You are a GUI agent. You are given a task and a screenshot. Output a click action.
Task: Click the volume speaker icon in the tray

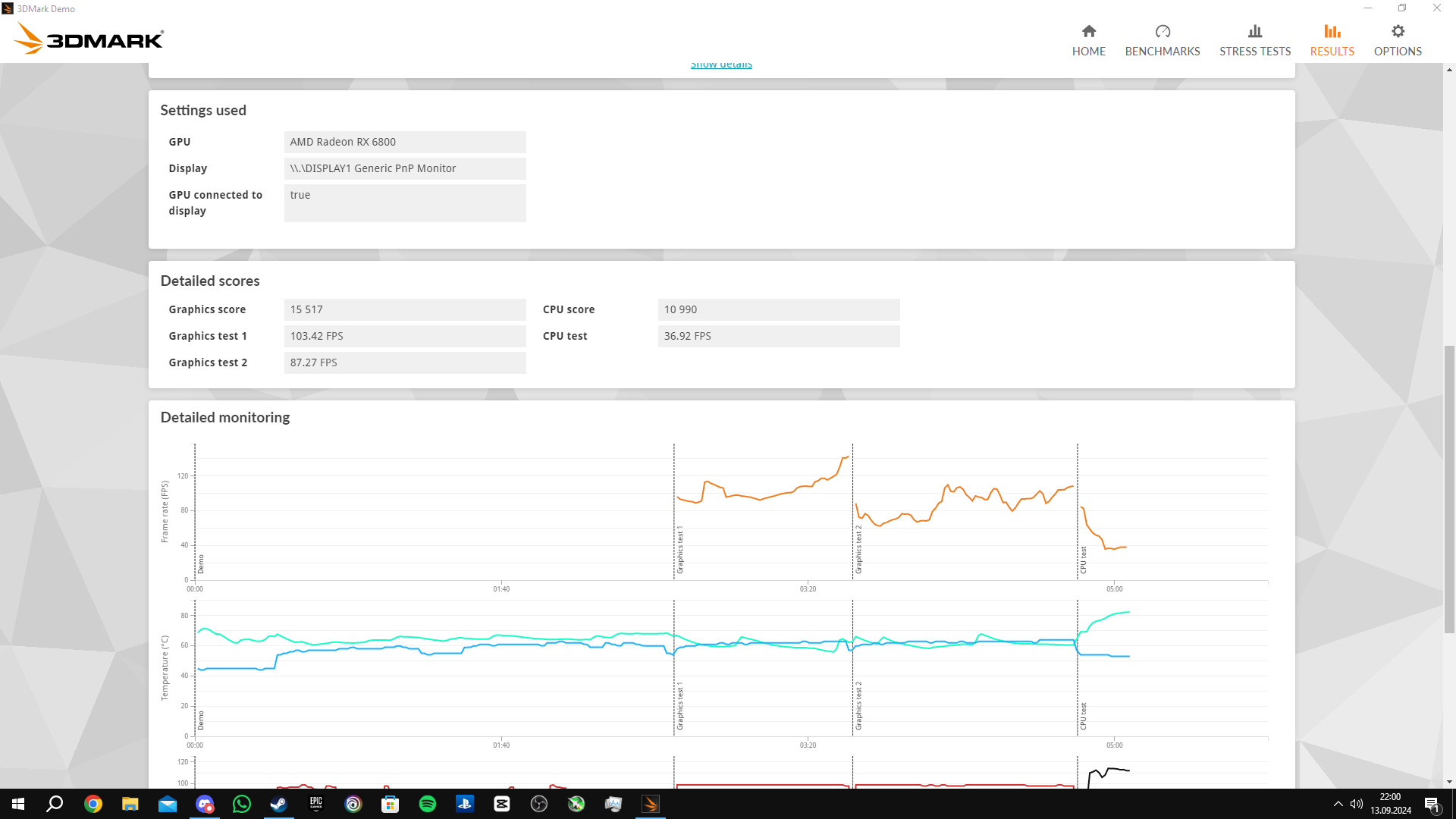(x=1356, y=804)
